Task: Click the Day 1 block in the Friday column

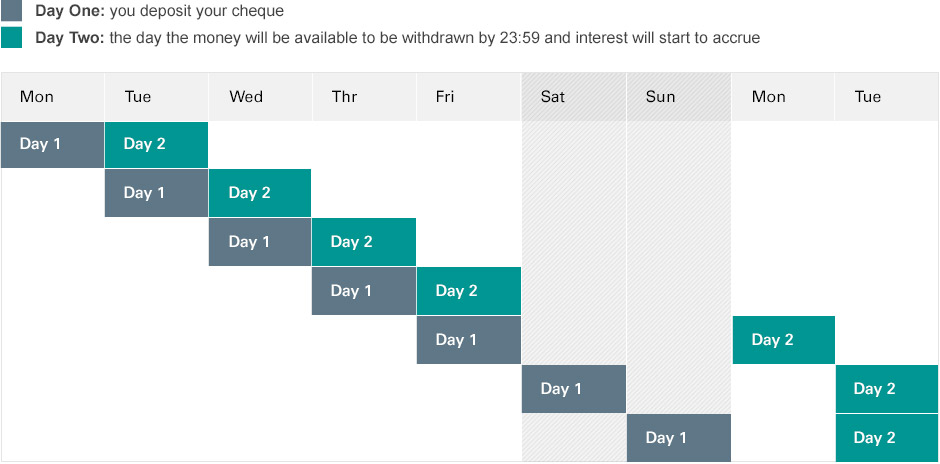Action: [469, 340]
